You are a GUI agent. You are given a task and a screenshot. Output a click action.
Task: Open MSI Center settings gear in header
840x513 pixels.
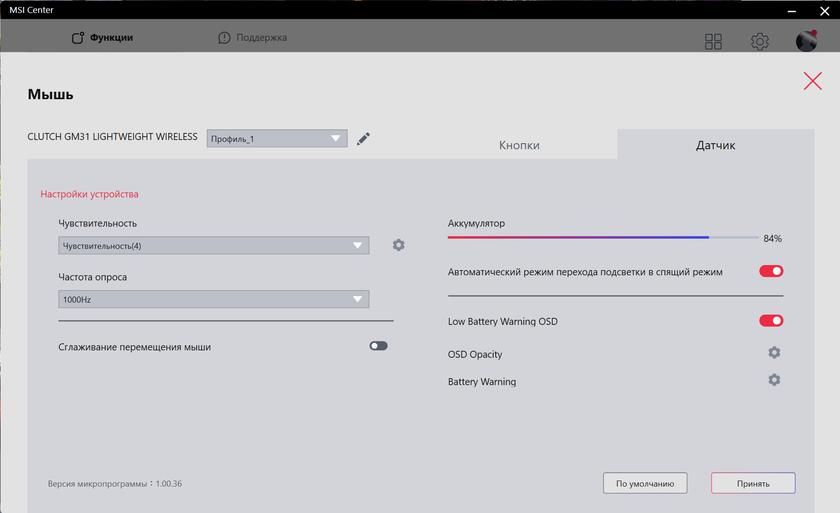760,41
